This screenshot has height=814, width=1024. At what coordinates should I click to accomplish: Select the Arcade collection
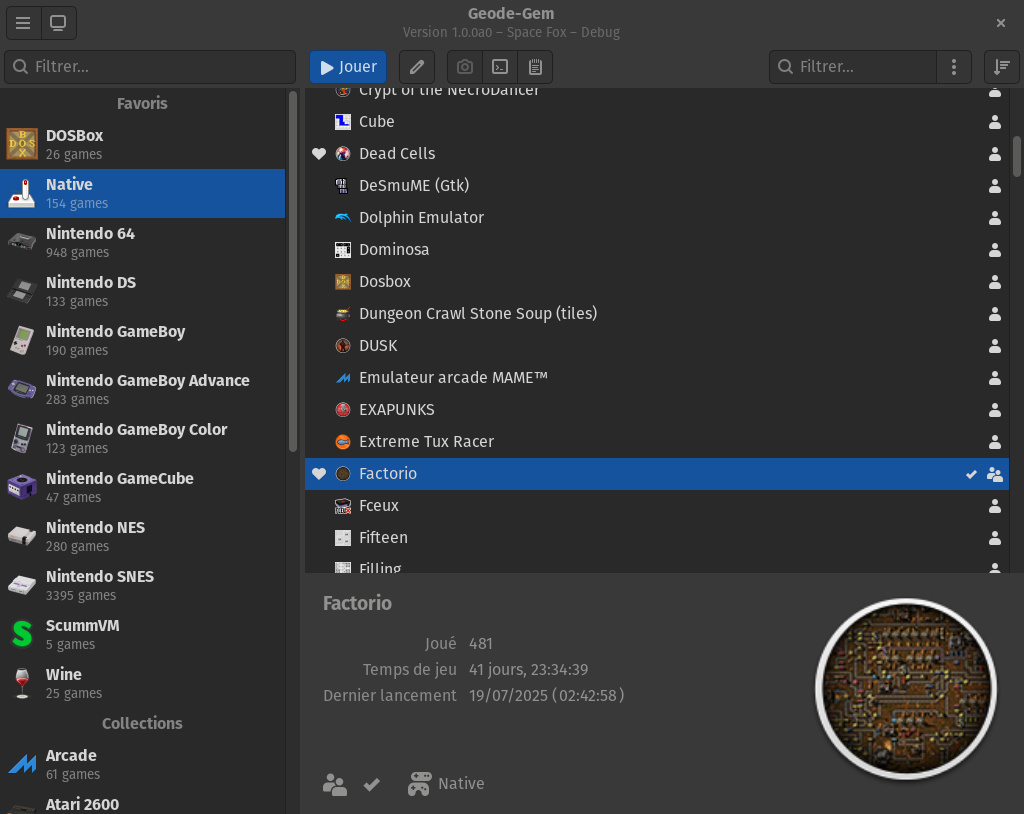(142, 764)
